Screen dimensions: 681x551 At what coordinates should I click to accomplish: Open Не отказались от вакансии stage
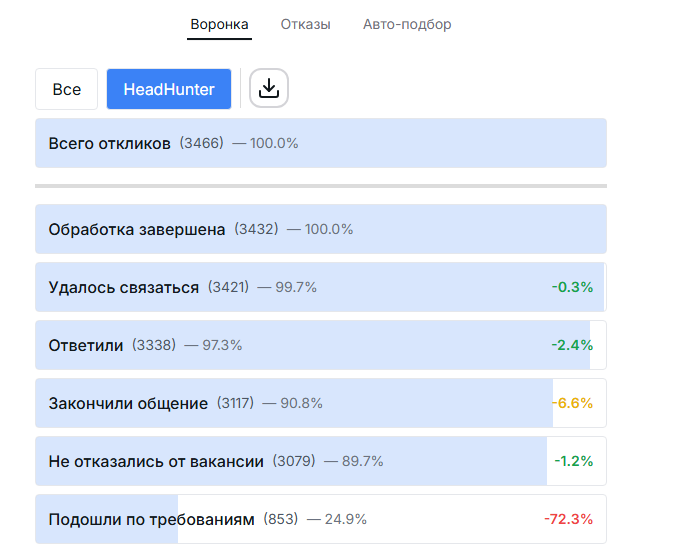point(156,461)
